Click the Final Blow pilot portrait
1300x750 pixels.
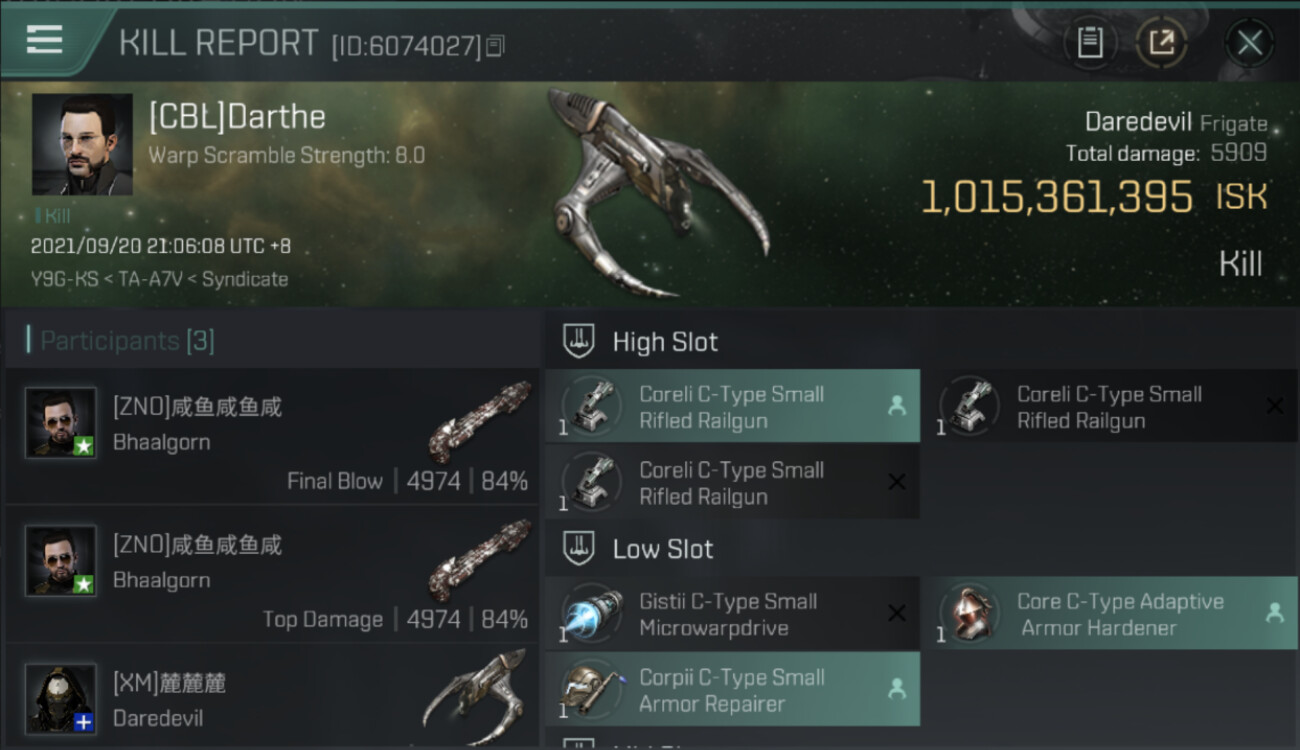pyautogui.click(x=61, y=423)
